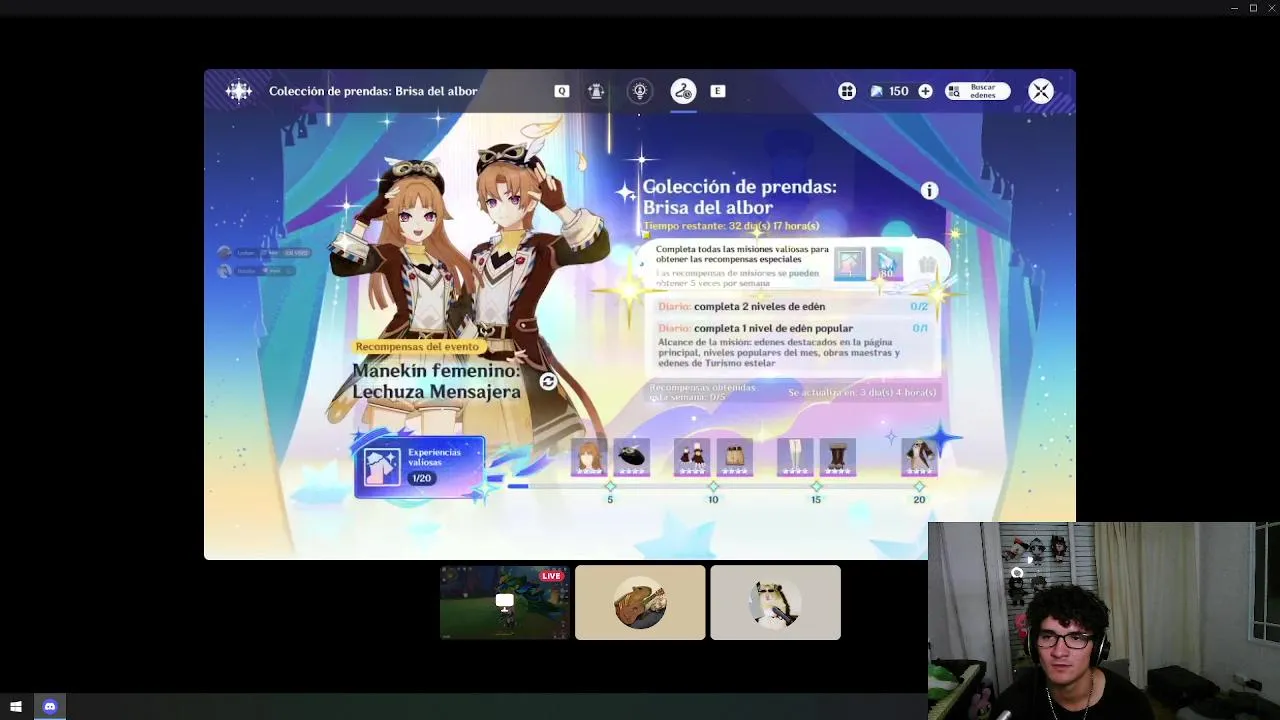Select the E shortcut tab icon
1280x720 pixels.
pyautogui.click(x=717, y=91)
